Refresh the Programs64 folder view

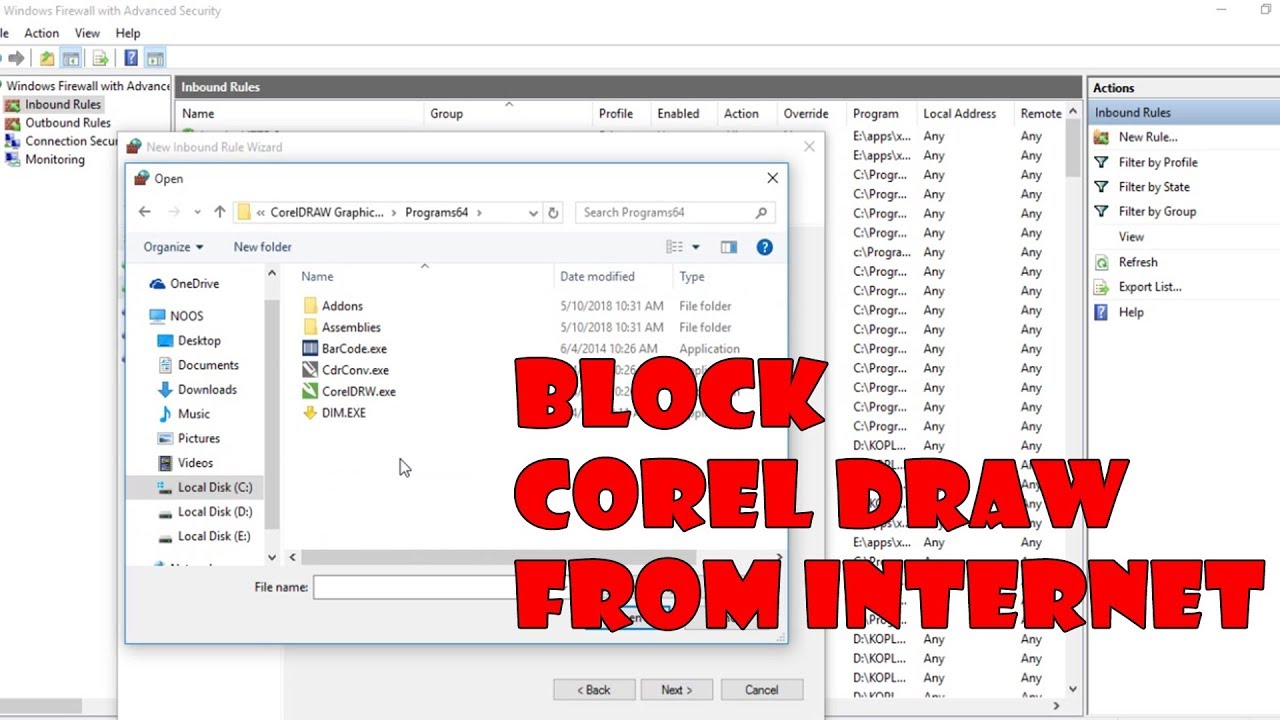tap(553, 212)
